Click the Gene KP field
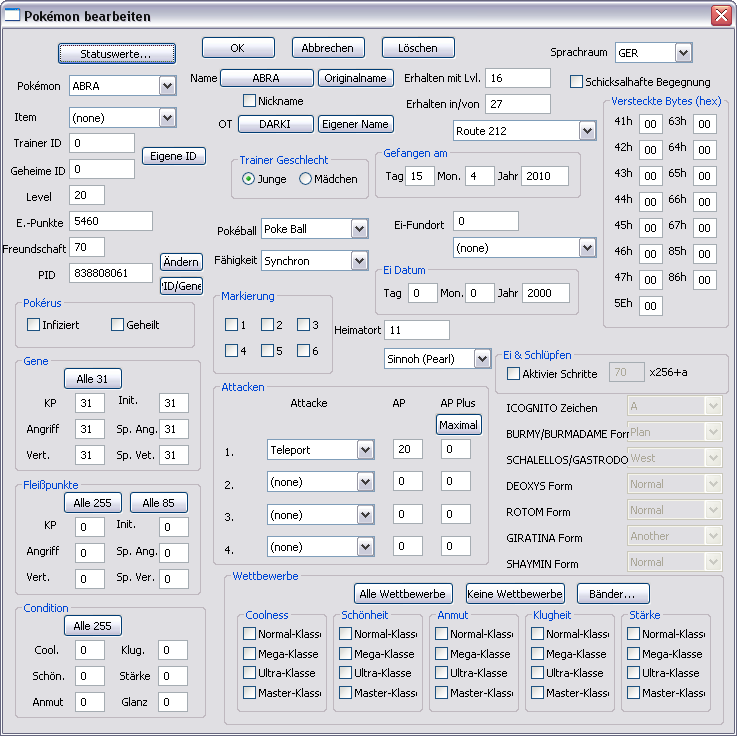 click(x=90, y=403)
